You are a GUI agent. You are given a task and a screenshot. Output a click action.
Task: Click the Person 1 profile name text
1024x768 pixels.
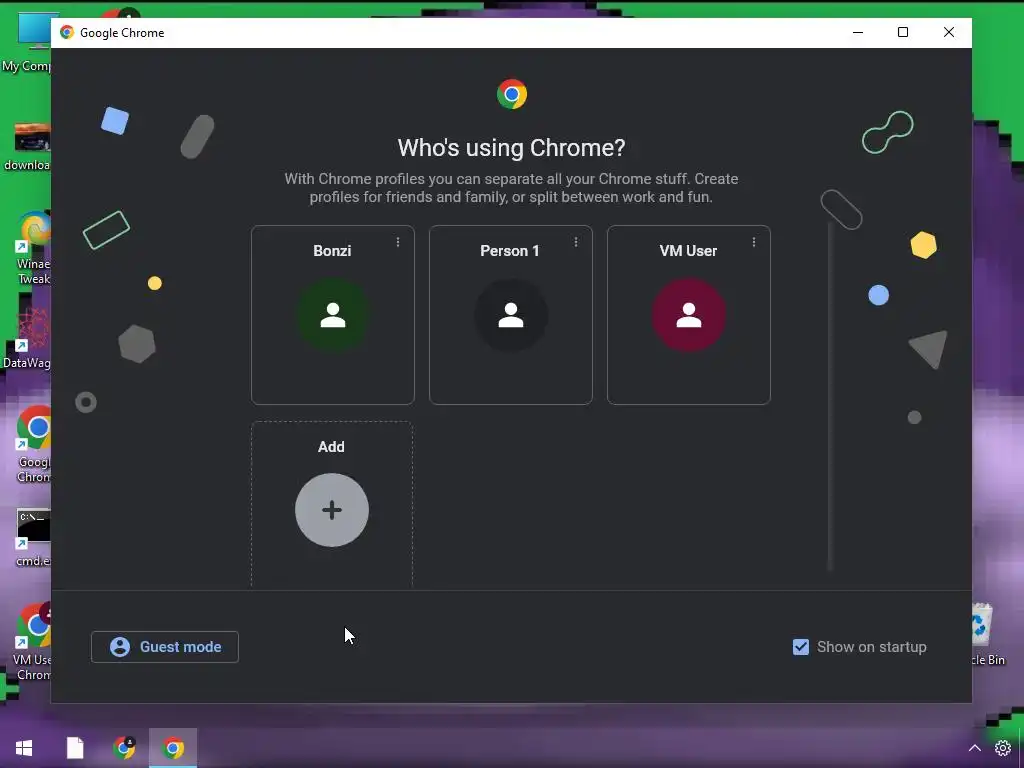coord(510,251)
